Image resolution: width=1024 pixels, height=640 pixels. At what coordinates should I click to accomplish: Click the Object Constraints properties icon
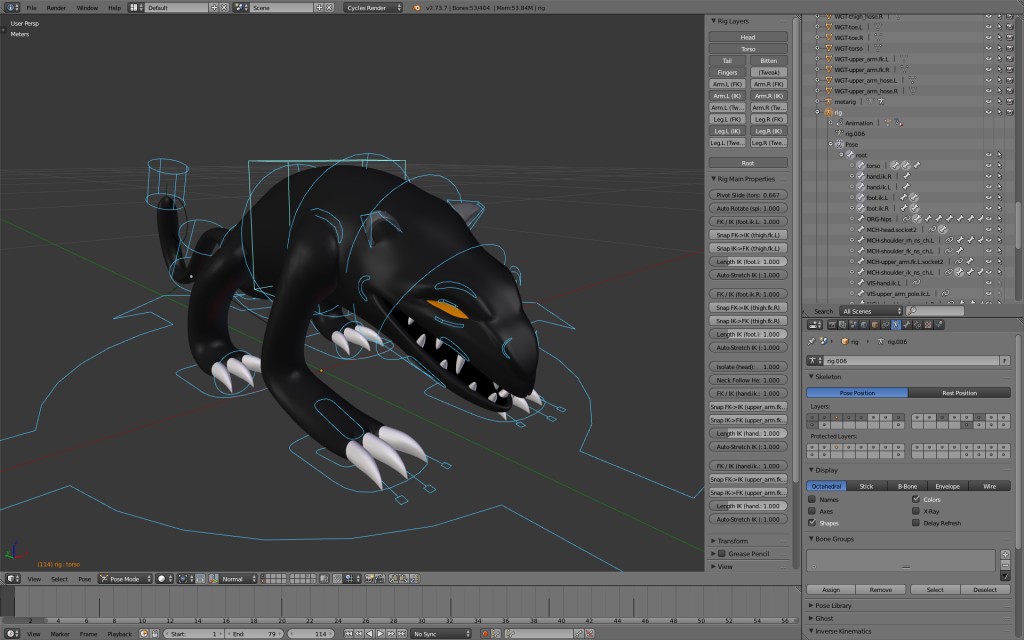pos(885,324)
